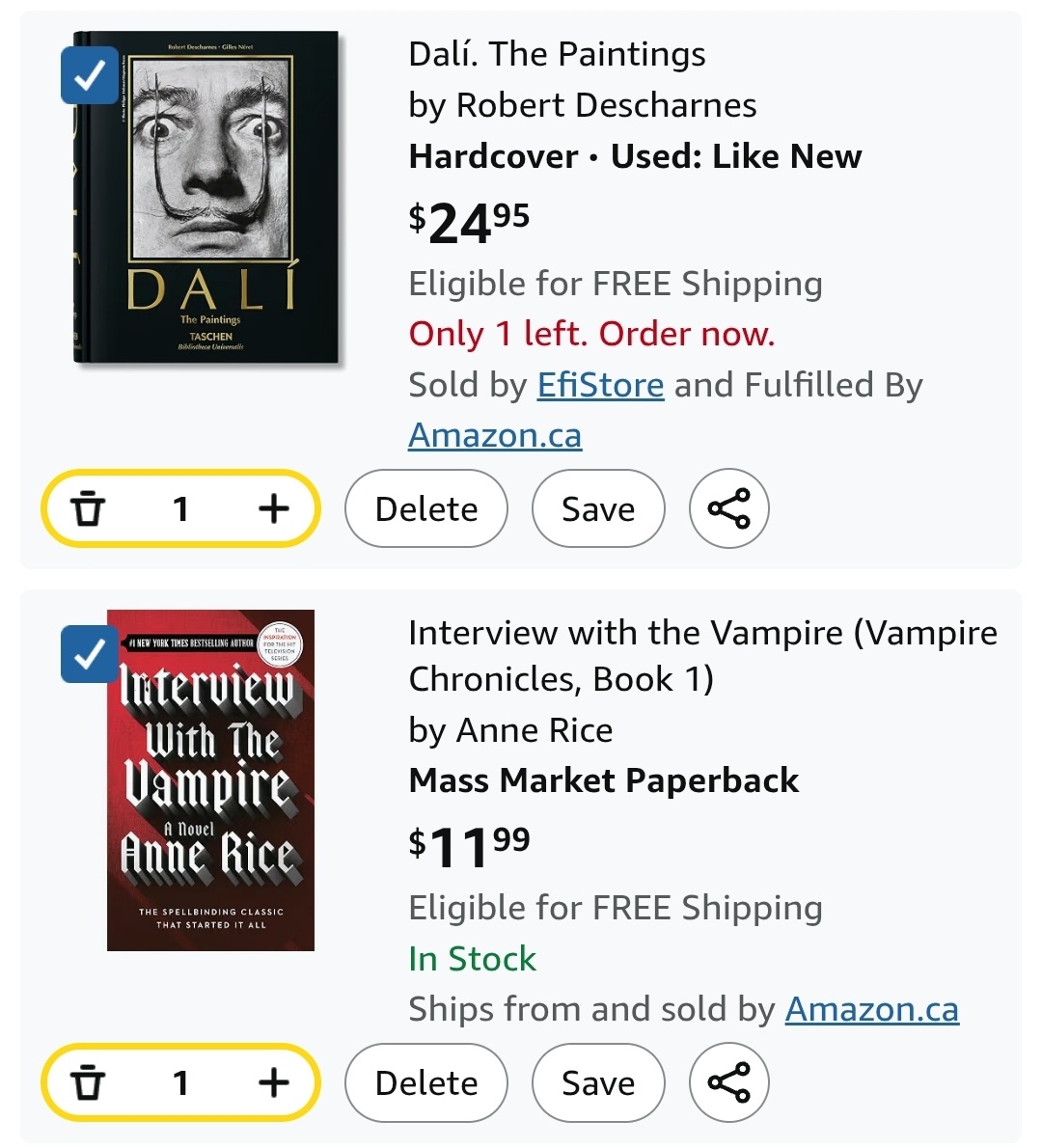Increase Interview with the Vampire quantity

tap(274, 1082)
